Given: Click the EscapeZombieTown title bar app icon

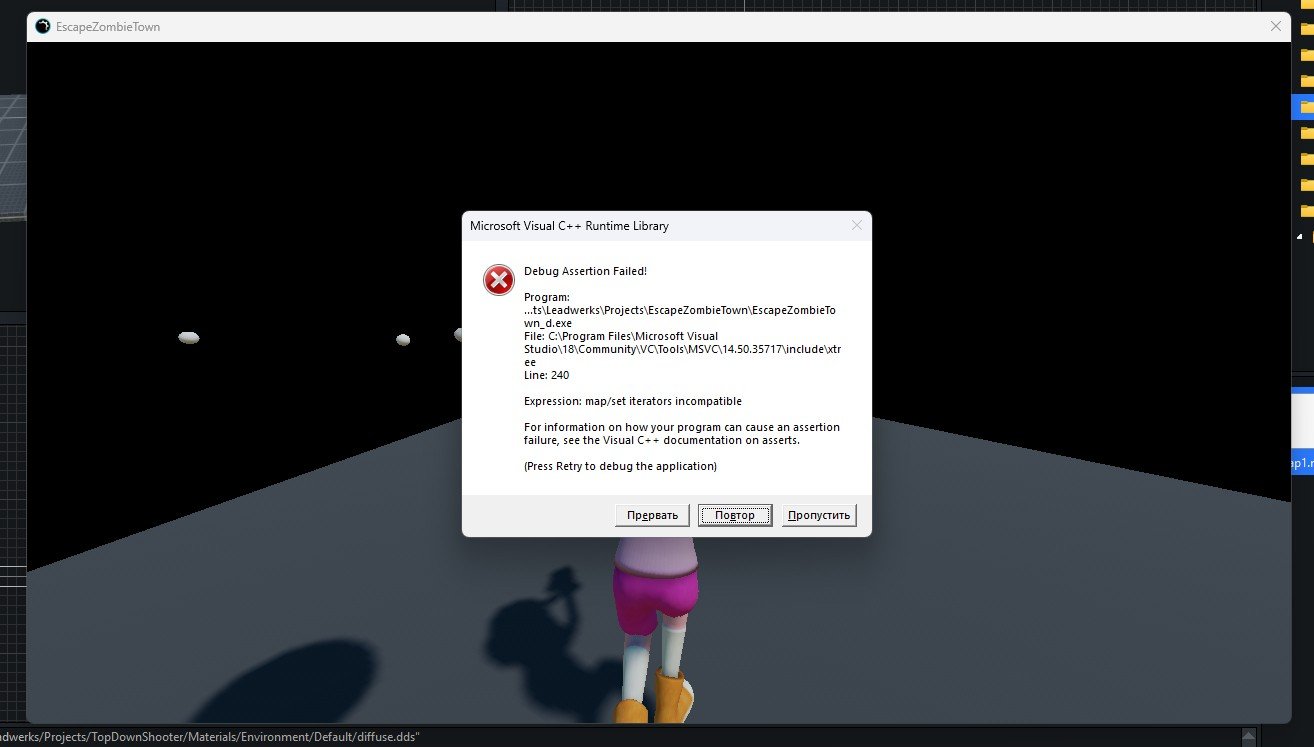Looking at the screenshot, I should [x=42, y=27].
